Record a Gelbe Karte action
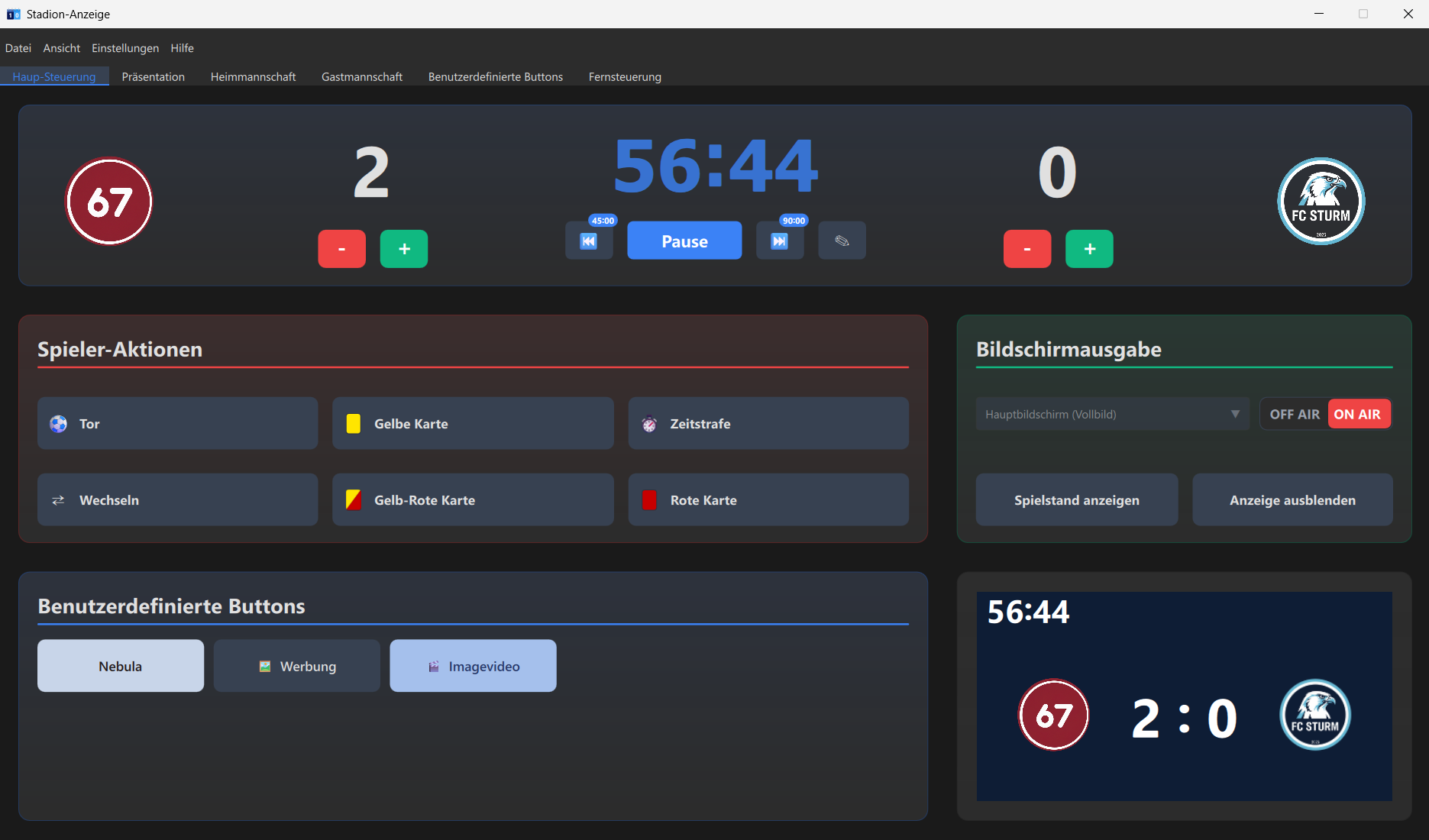 pos(473,424)
